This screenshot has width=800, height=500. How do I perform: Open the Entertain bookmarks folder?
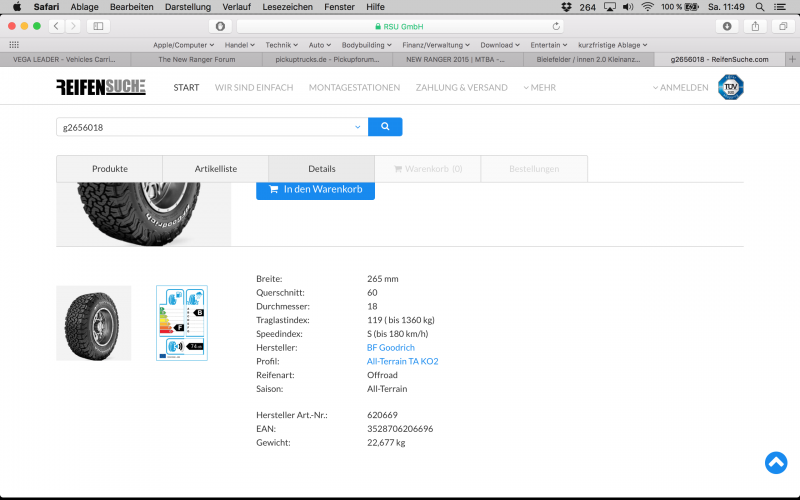(x=548, y=45)
